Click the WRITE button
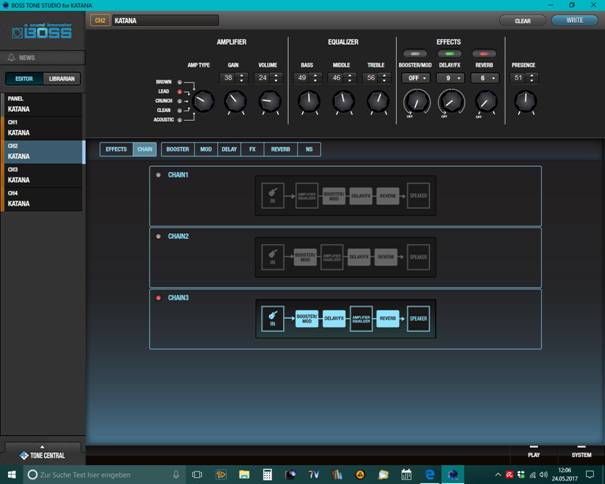Viewport: 605px width, 484px height. click(x=575, y=20)
